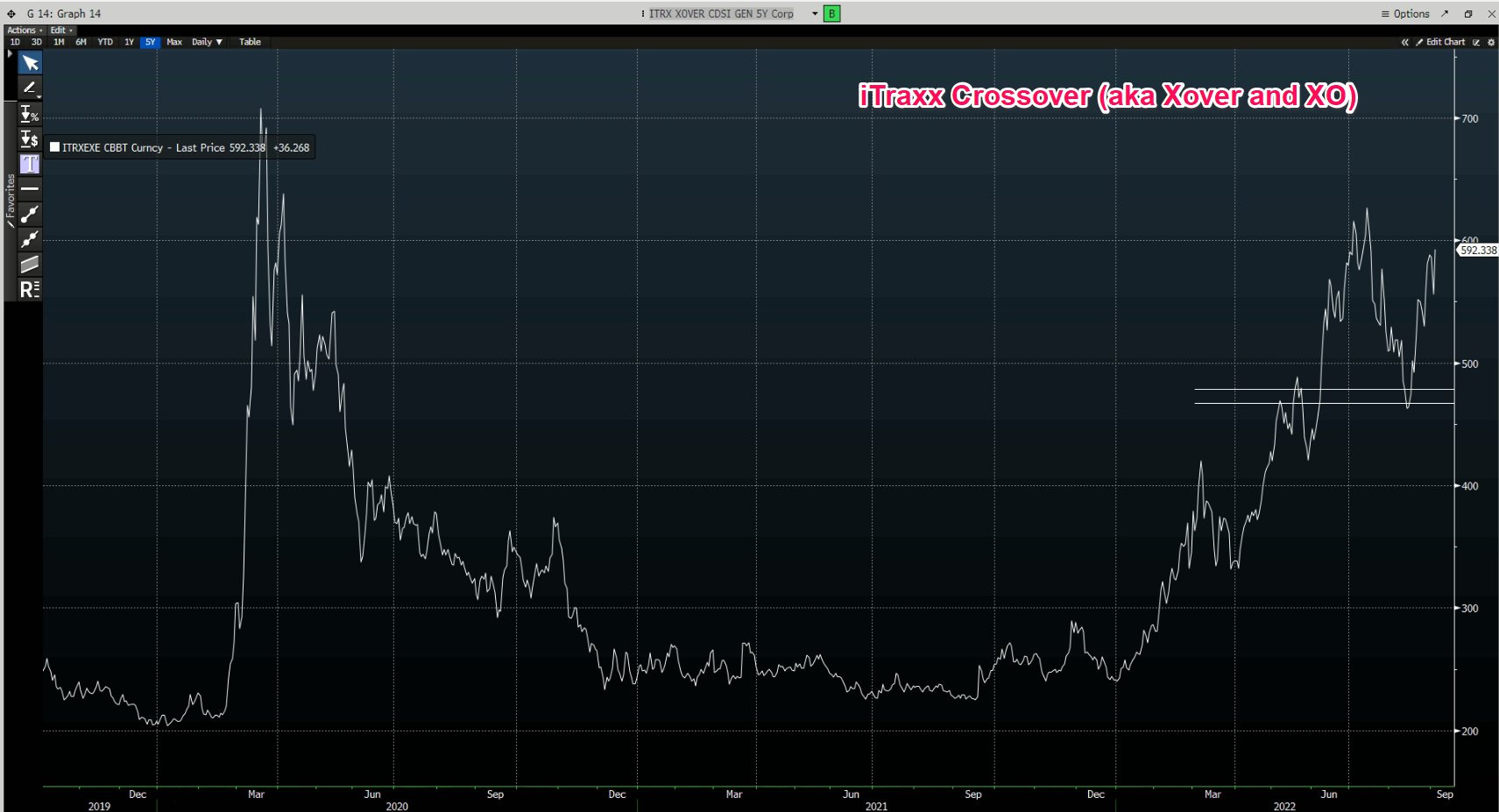Click the Edit Chart button

coord(1440,42)
